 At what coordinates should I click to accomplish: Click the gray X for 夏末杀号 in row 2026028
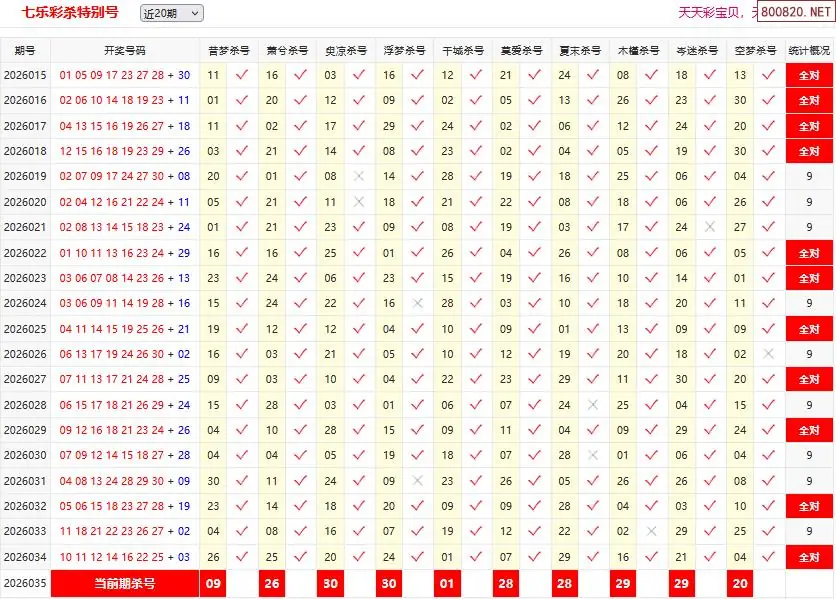pyautogui.click(x=593, y=405)
